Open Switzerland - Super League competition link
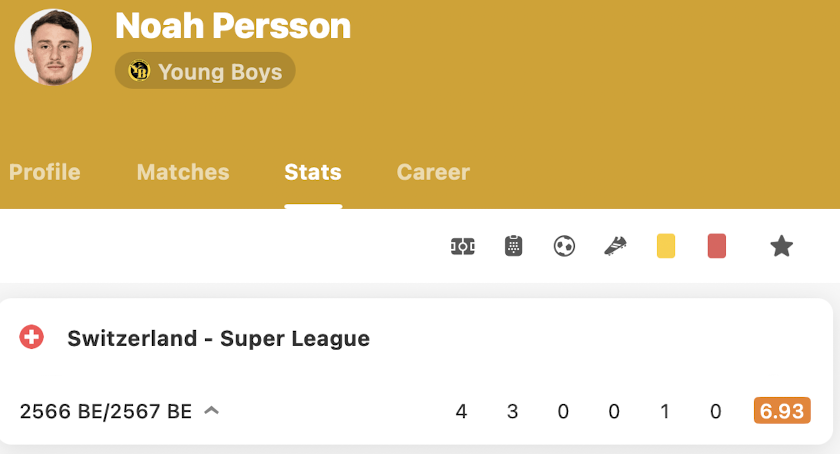The image size is (840, 454). (x=219, y=338)
